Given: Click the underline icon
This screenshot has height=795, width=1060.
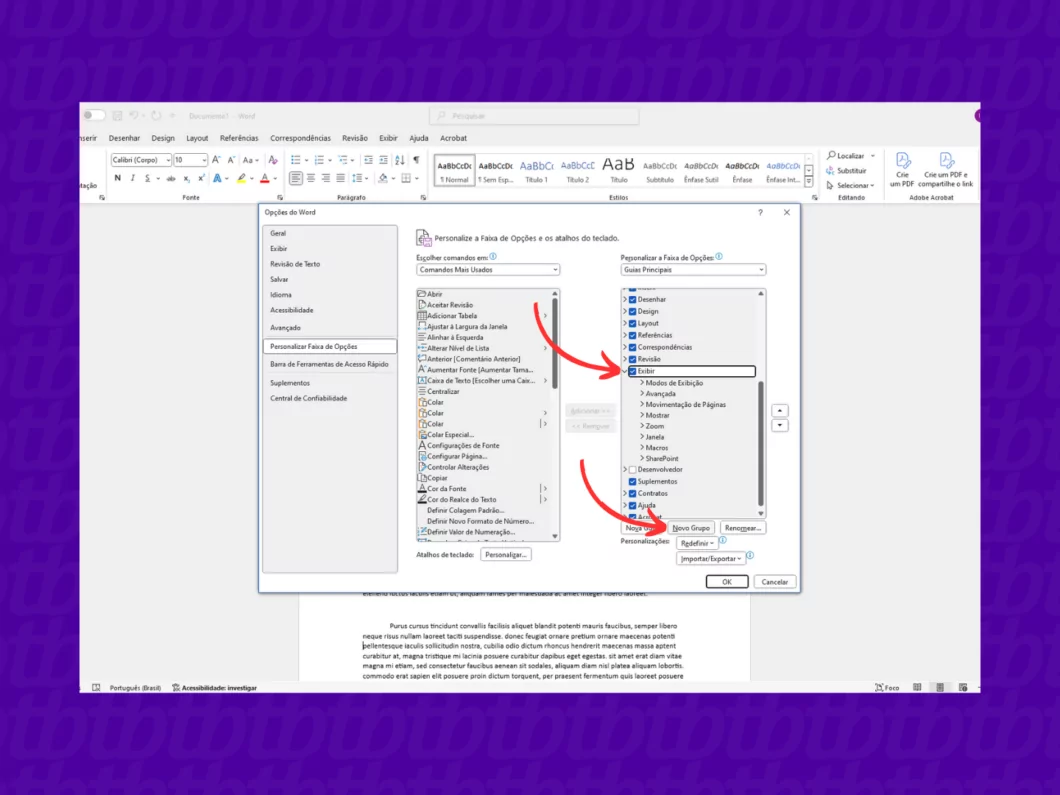Looking at the screenshot, I should click(147, 178).
